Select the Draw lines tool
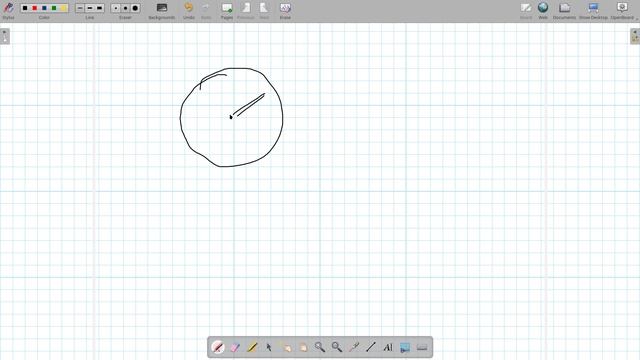Viewport: 640px width, 360px height. tap(371, 347)
